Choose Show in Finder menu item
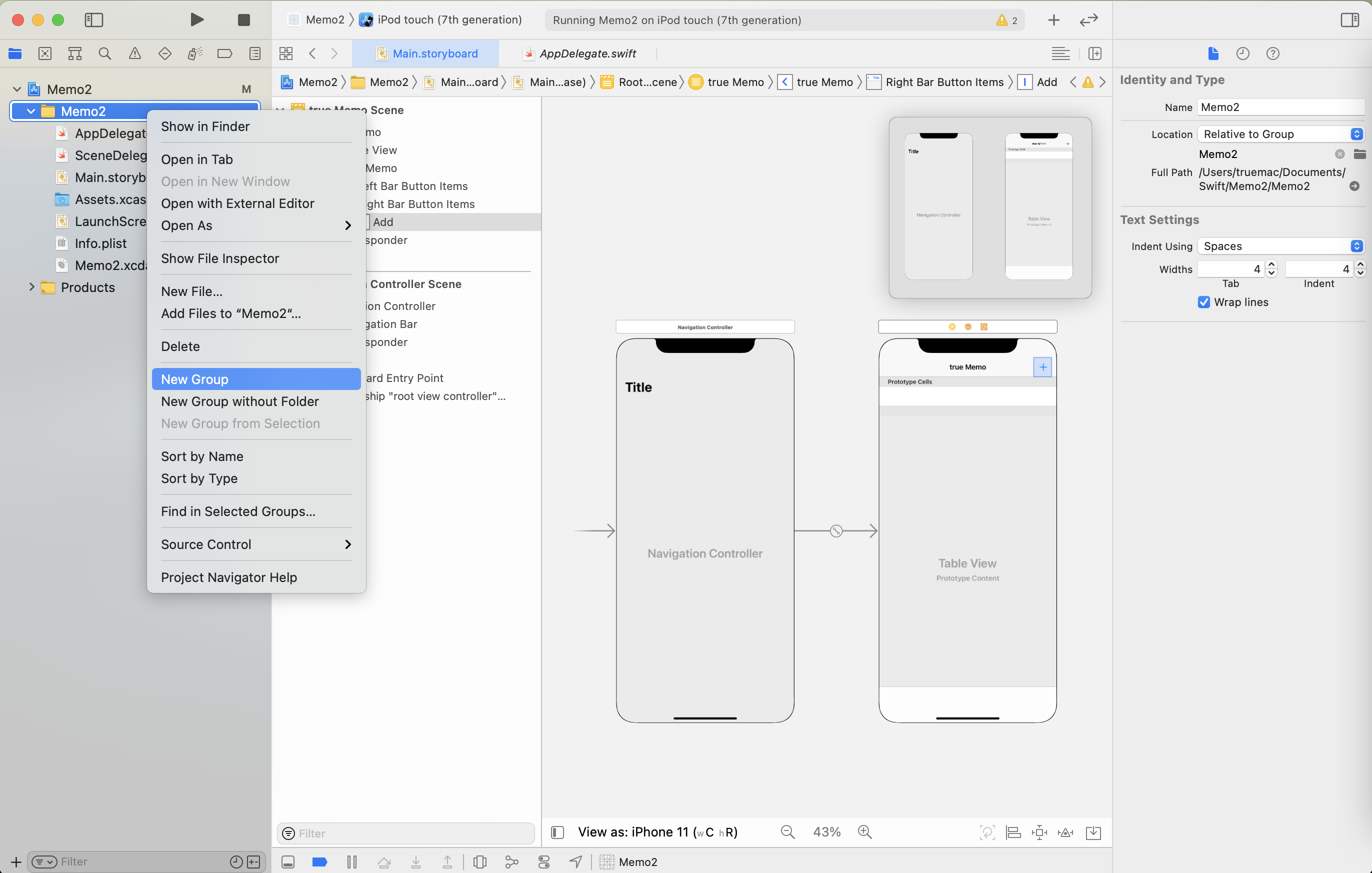The width and height of the screenshot is (1372, 873). coord(205,126)
